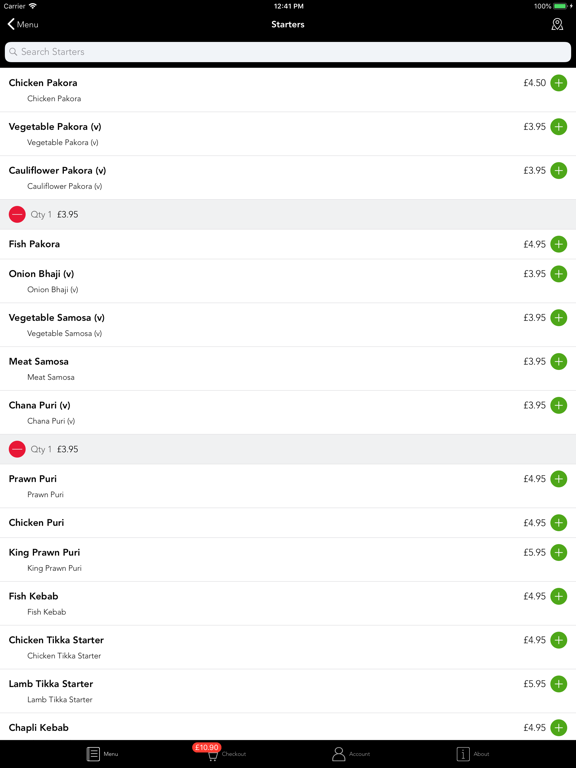Add Onion Bhaji (v) to the order

[x=558, y=274]
